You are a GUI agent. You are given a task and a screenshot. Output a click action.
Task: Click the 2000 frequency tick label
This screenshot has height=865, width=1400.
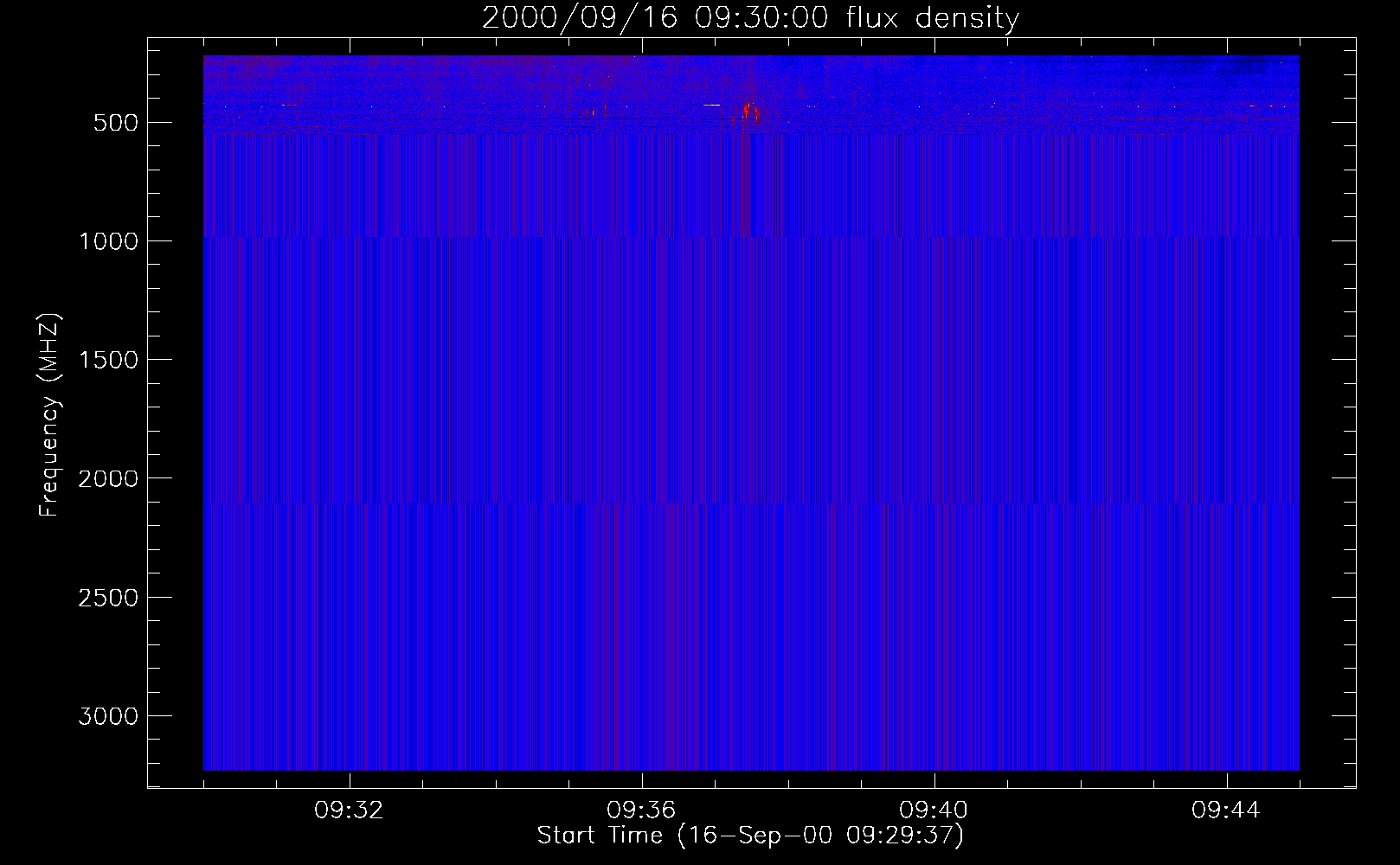(109, 478)
